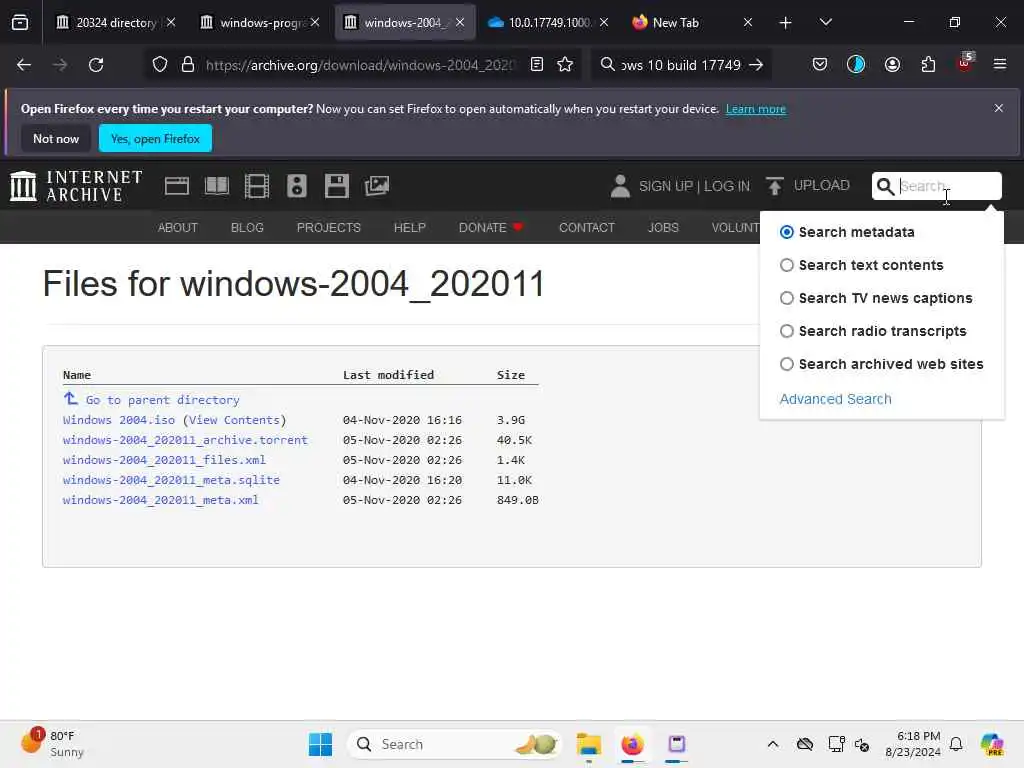
Task: Open the Internet Archive web icon
Action: 176,186
